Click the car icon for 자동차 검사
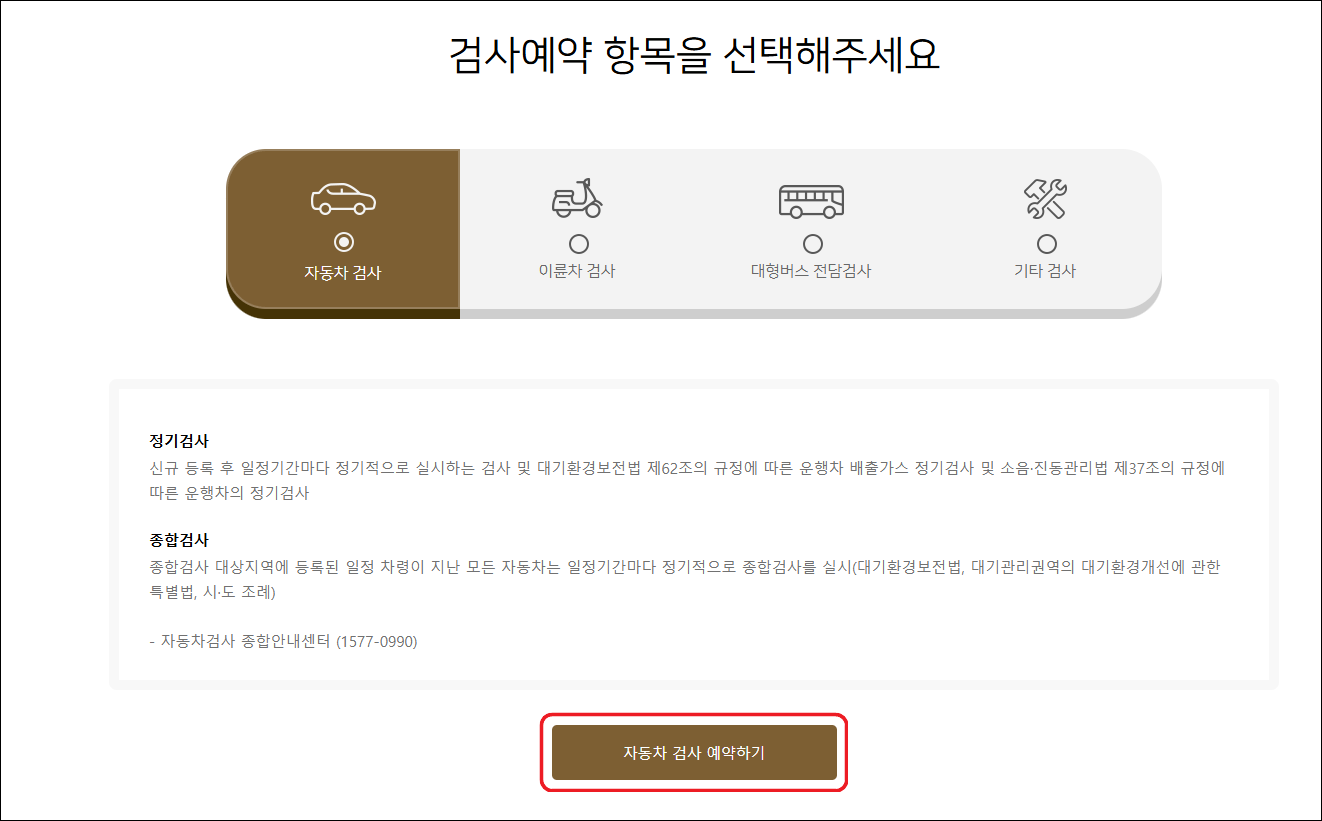The image size is (1322, 821). (x=343, y=199)
